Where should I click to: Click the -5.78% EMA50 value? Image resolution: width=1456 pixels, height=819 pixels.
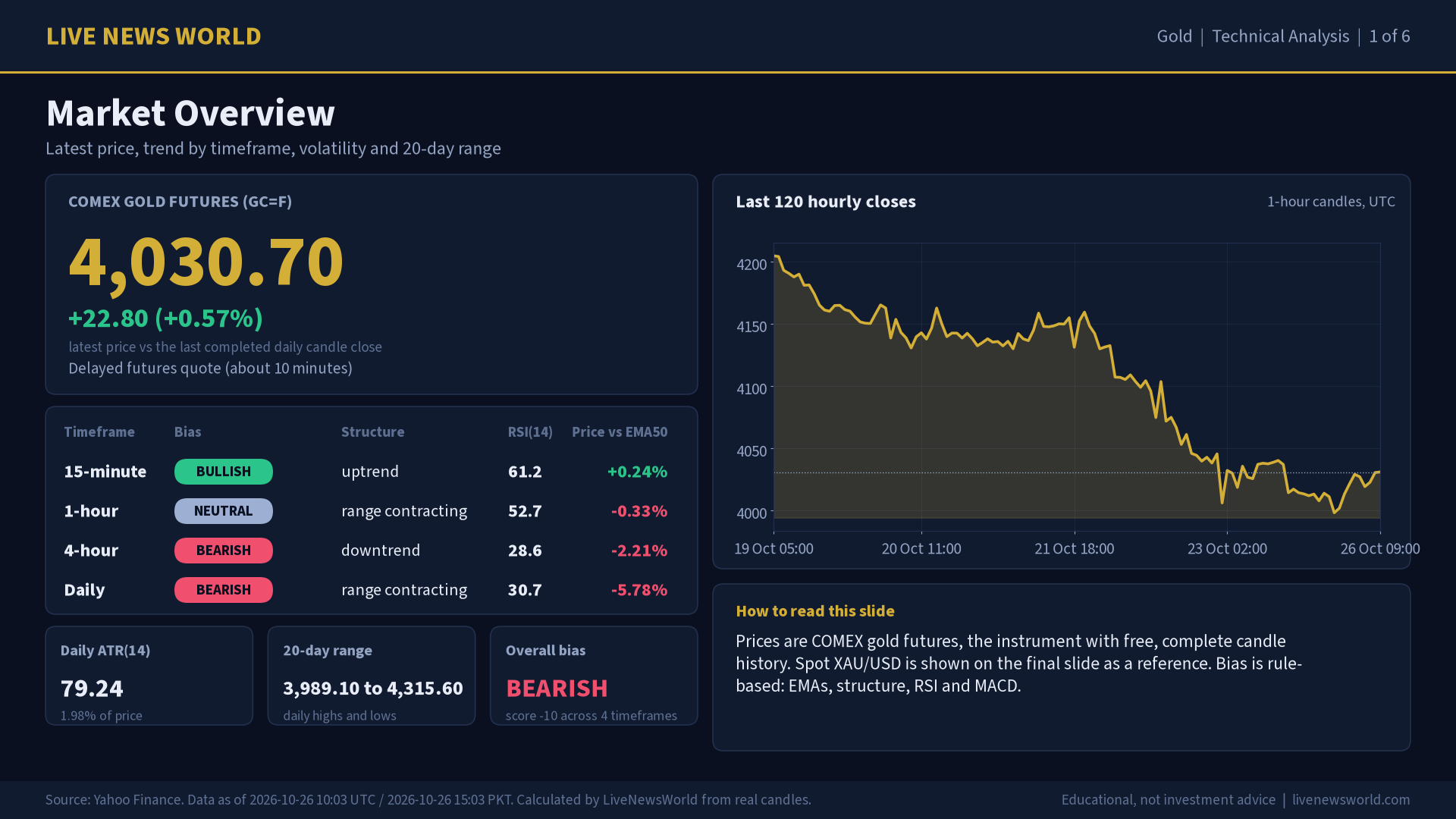[639, 590]
